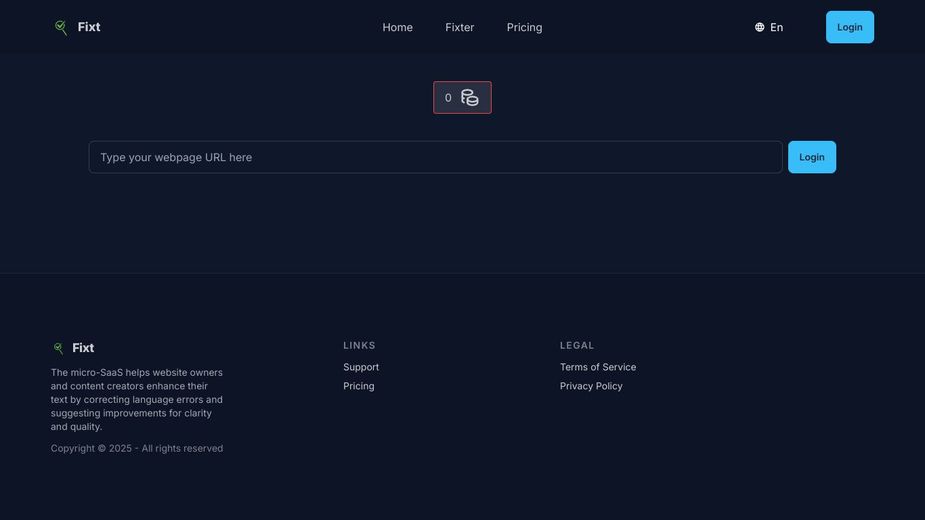Open the Privacy Policy link

(591, 386)
